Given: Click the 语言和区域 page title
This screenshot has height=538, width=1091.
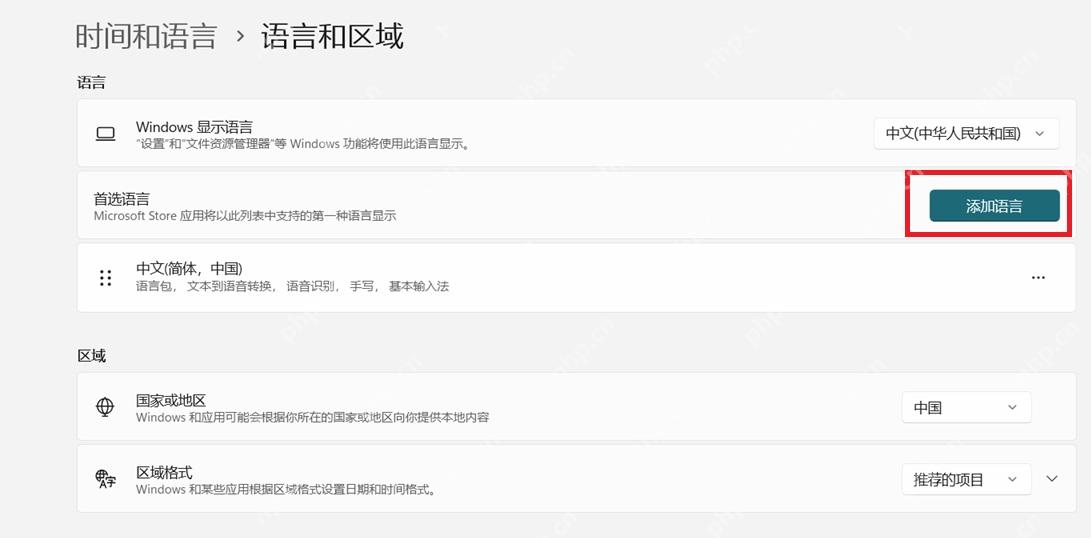Looking at the screenshot, I should 333,36.
